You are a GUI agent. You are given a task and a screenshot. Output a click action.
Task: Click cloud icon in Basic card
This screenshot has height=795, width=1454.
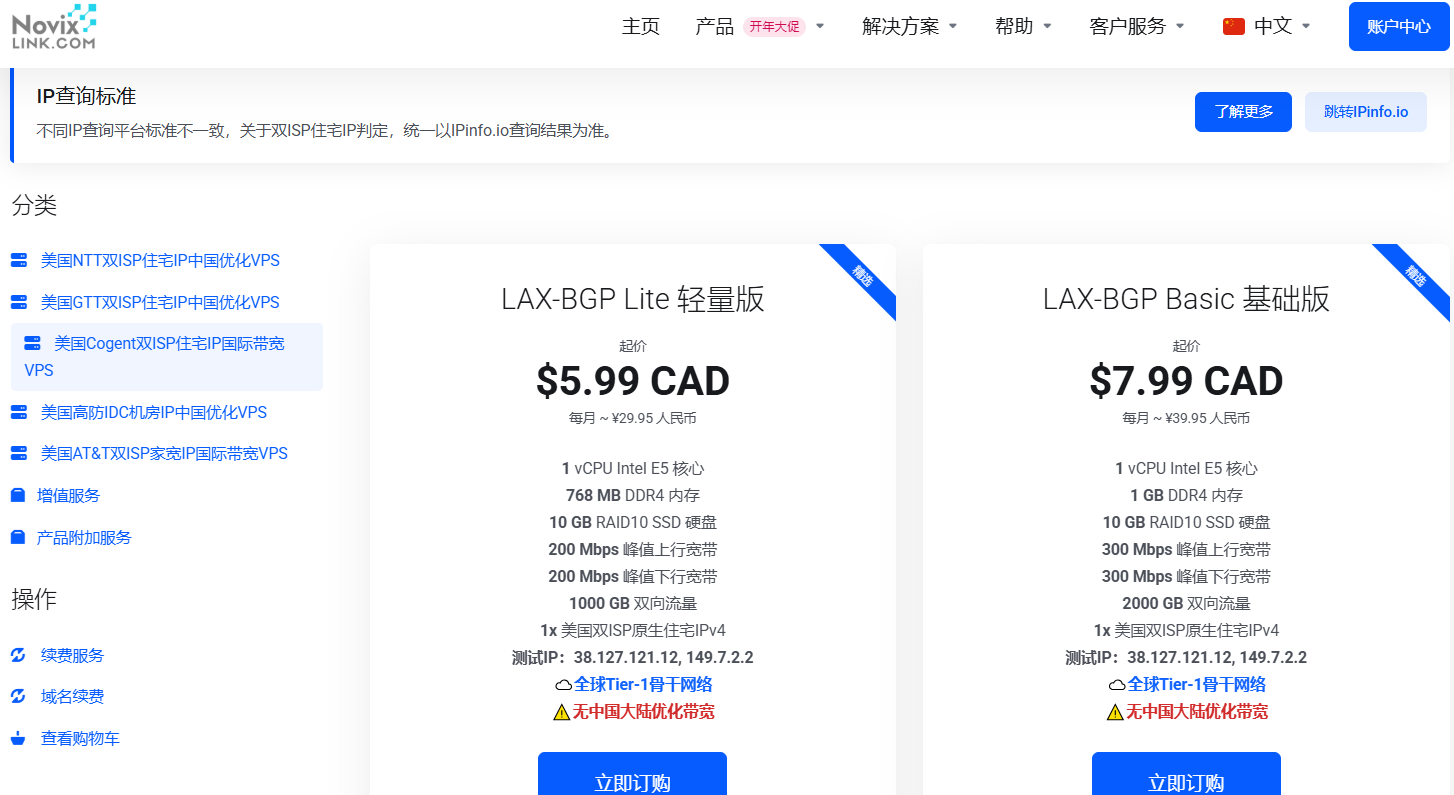coord(1117,685)
